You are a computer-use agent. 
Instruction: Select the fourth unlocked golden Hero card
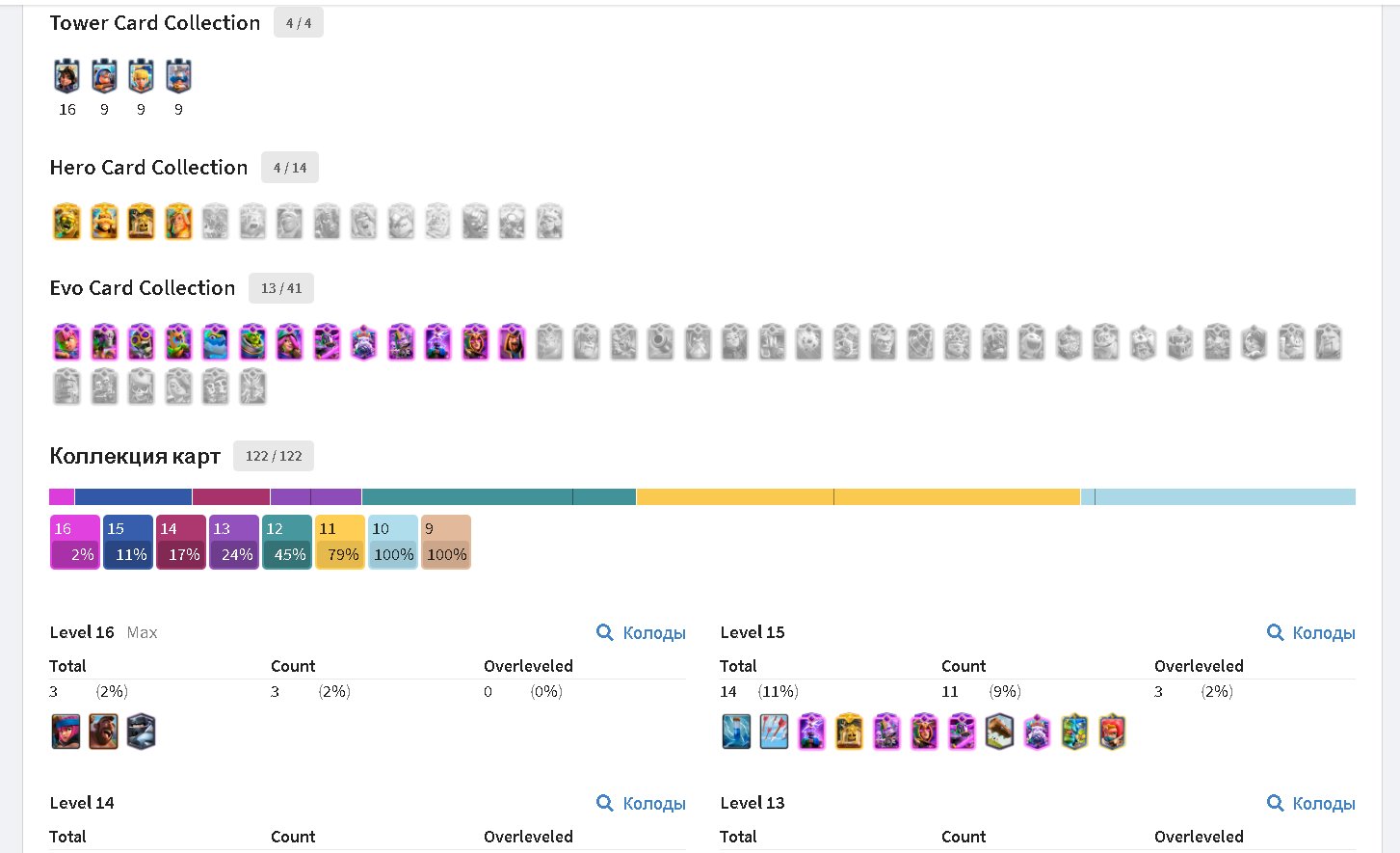pos(178,222)
